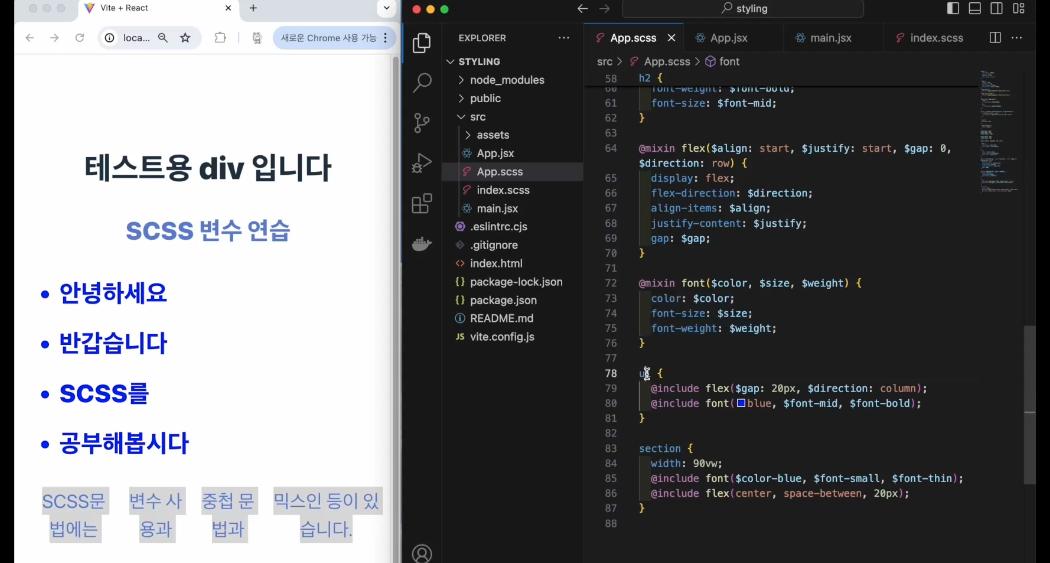Open package-lock.json file
1050x563 pixels.
[514, 282]
